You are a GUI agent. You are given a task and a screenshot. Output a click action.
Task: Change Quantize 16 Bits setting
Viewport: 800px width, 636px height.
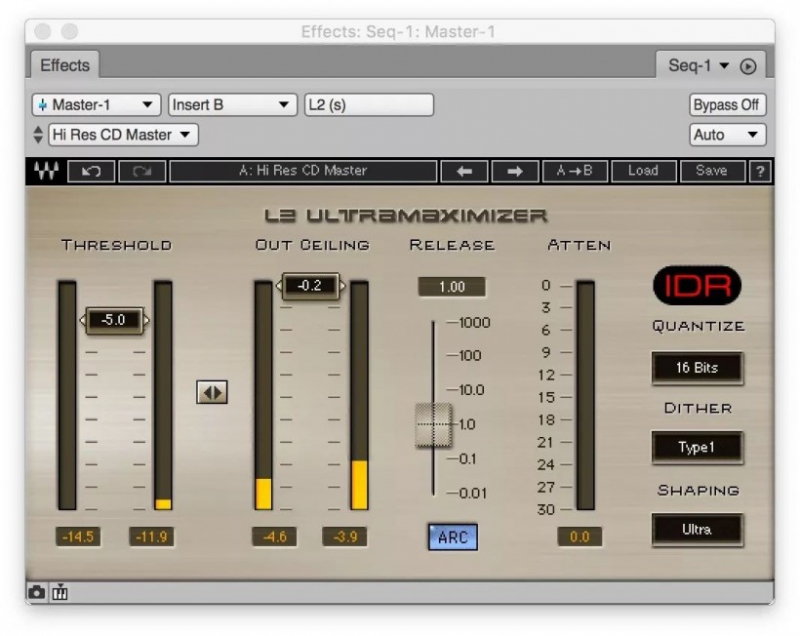697,368
